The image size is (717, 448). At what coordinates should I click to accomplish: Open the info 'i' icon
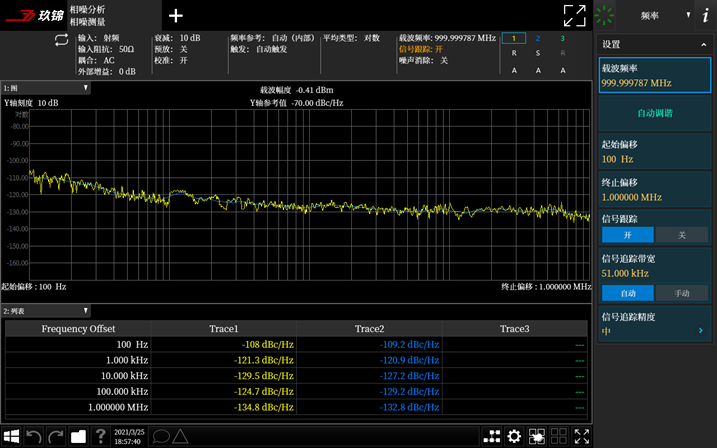tap(706, 15)
